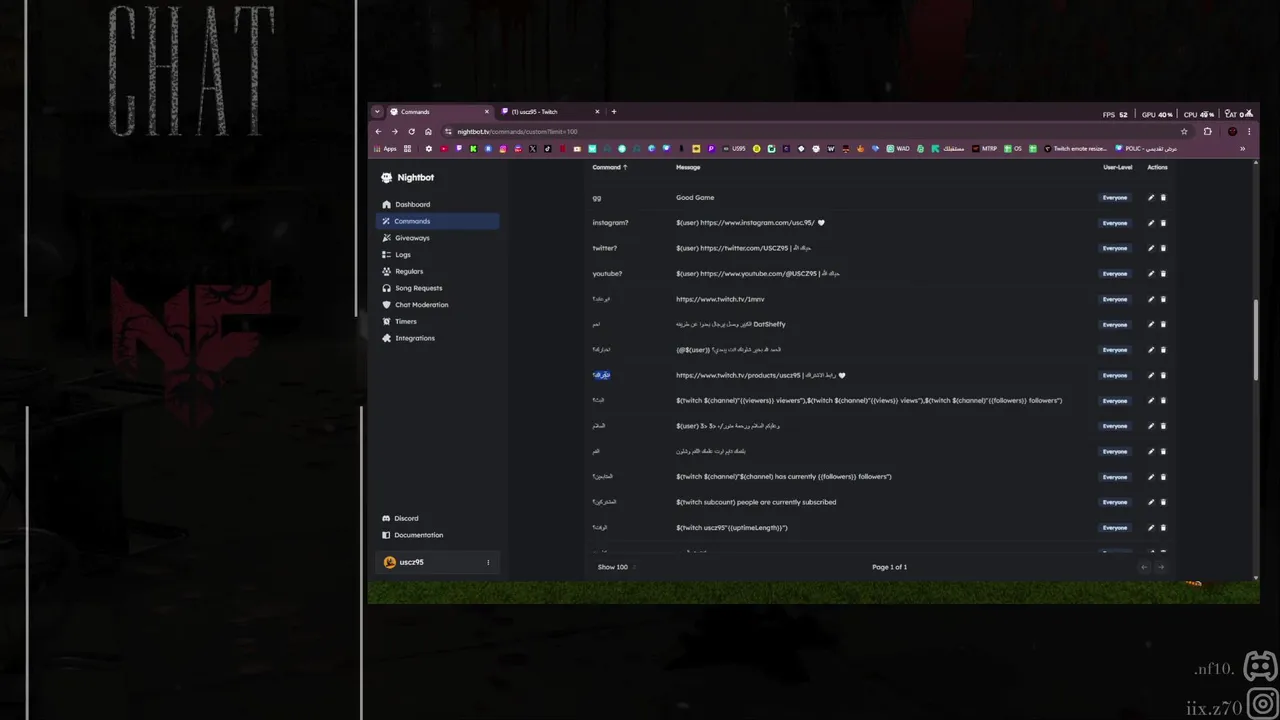
Task: Change the Show 100 rows dropdown
Action: pos(617,567)
